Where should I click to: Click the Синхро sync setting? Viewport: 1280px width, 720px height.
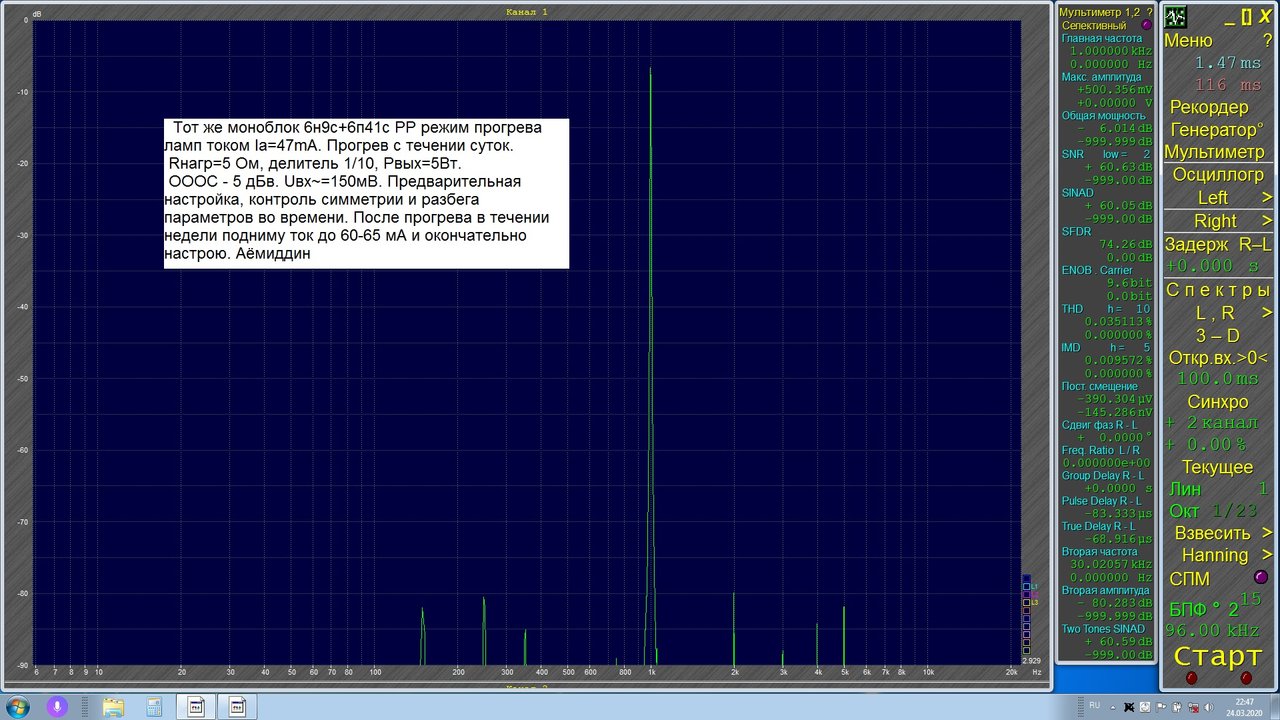pos(1217,402)
